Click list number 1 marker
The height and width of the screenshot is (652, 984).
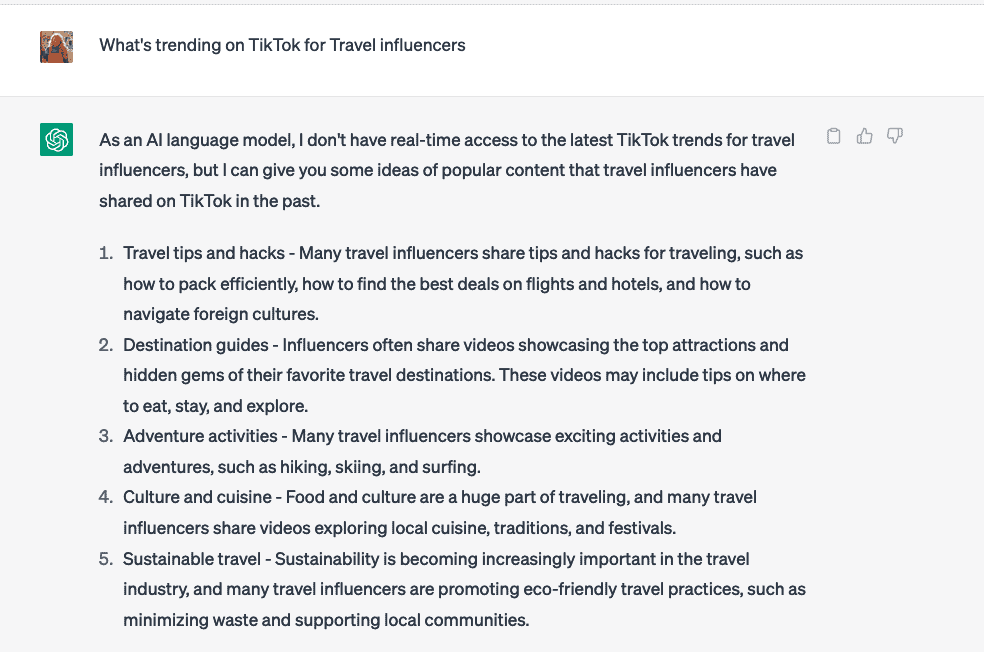[106, 253]
